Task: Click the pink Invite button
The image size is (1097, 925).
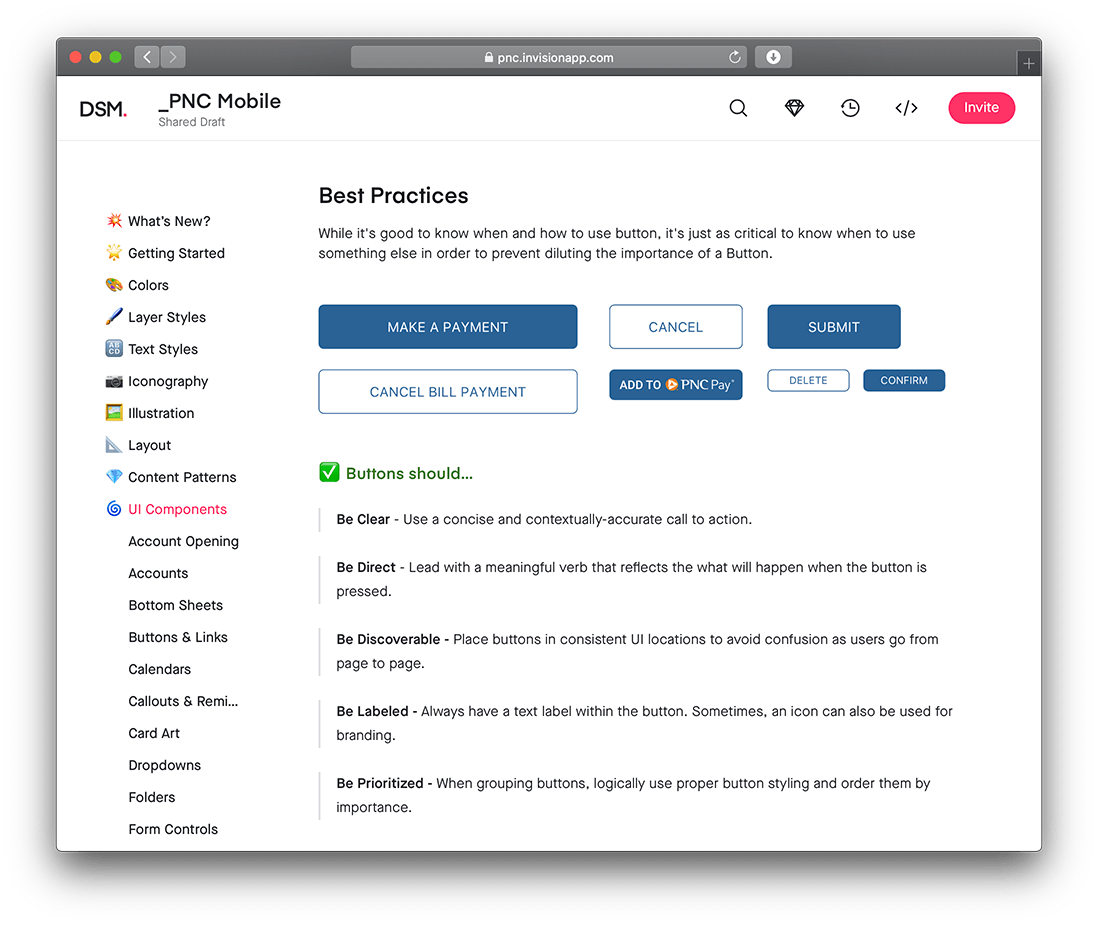Action: 982,108
